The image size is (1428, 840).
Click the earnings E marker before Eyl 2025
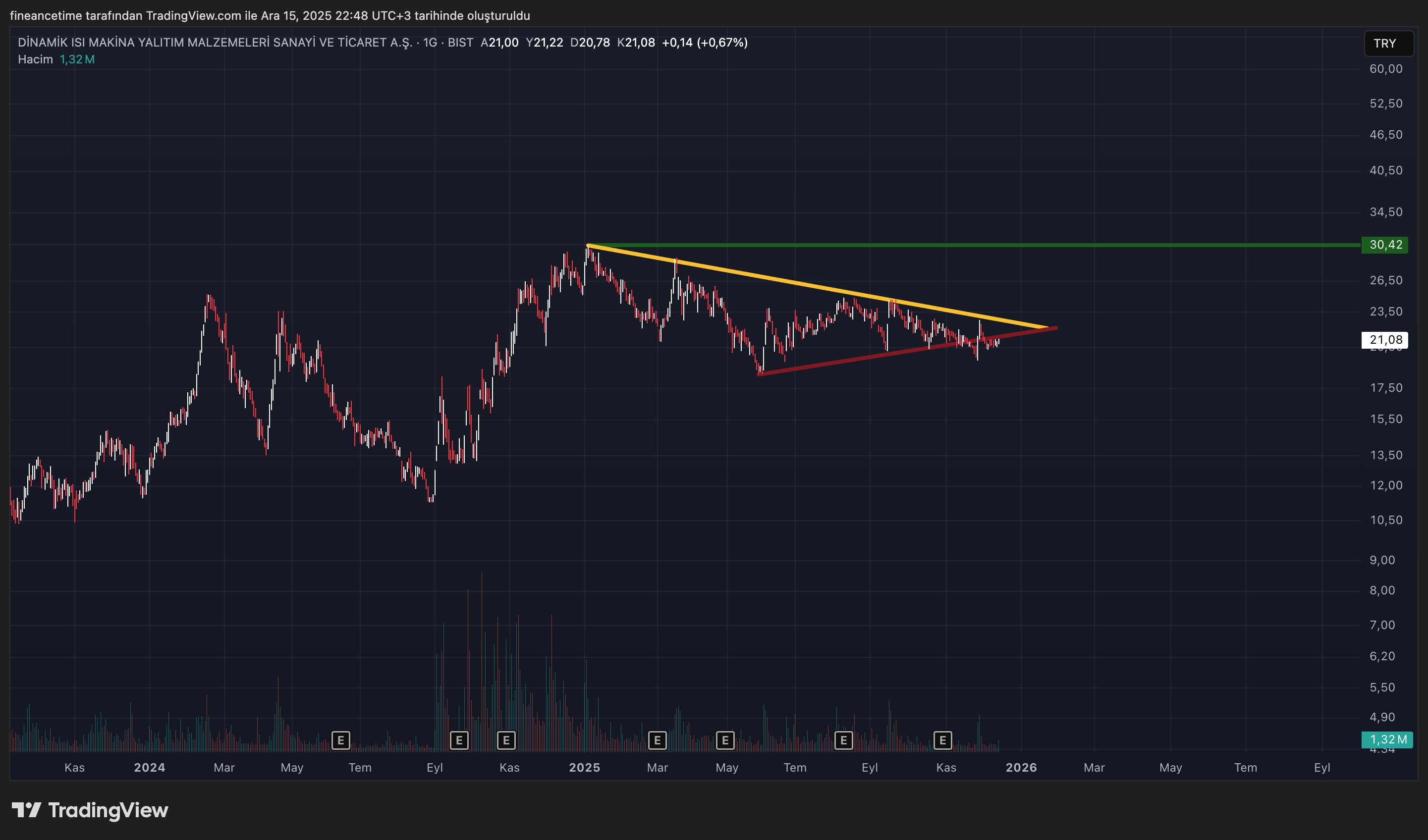coord(843,740)
